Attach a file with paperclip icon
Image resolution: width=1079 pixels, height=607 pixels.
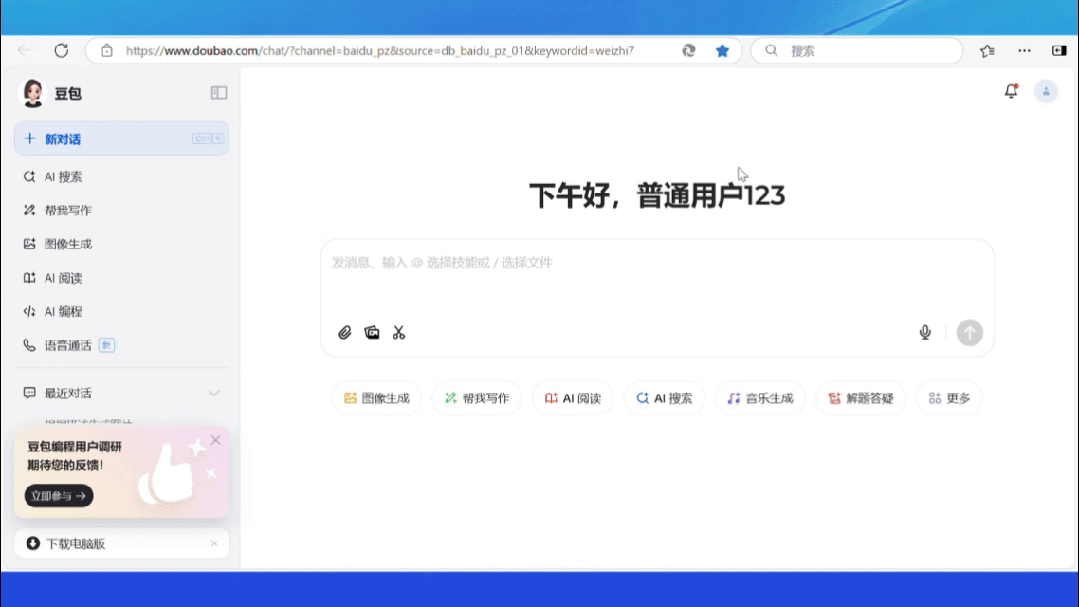[x=345, y=333]
